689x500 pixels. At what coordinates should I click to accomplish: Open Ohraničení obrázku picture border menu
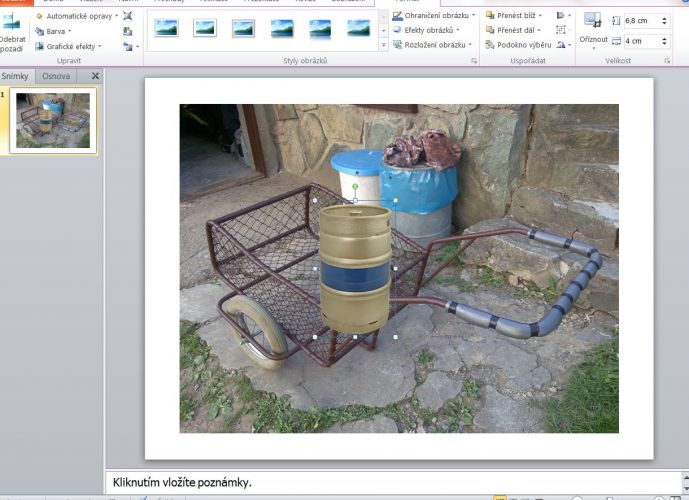tap(434, 15)
